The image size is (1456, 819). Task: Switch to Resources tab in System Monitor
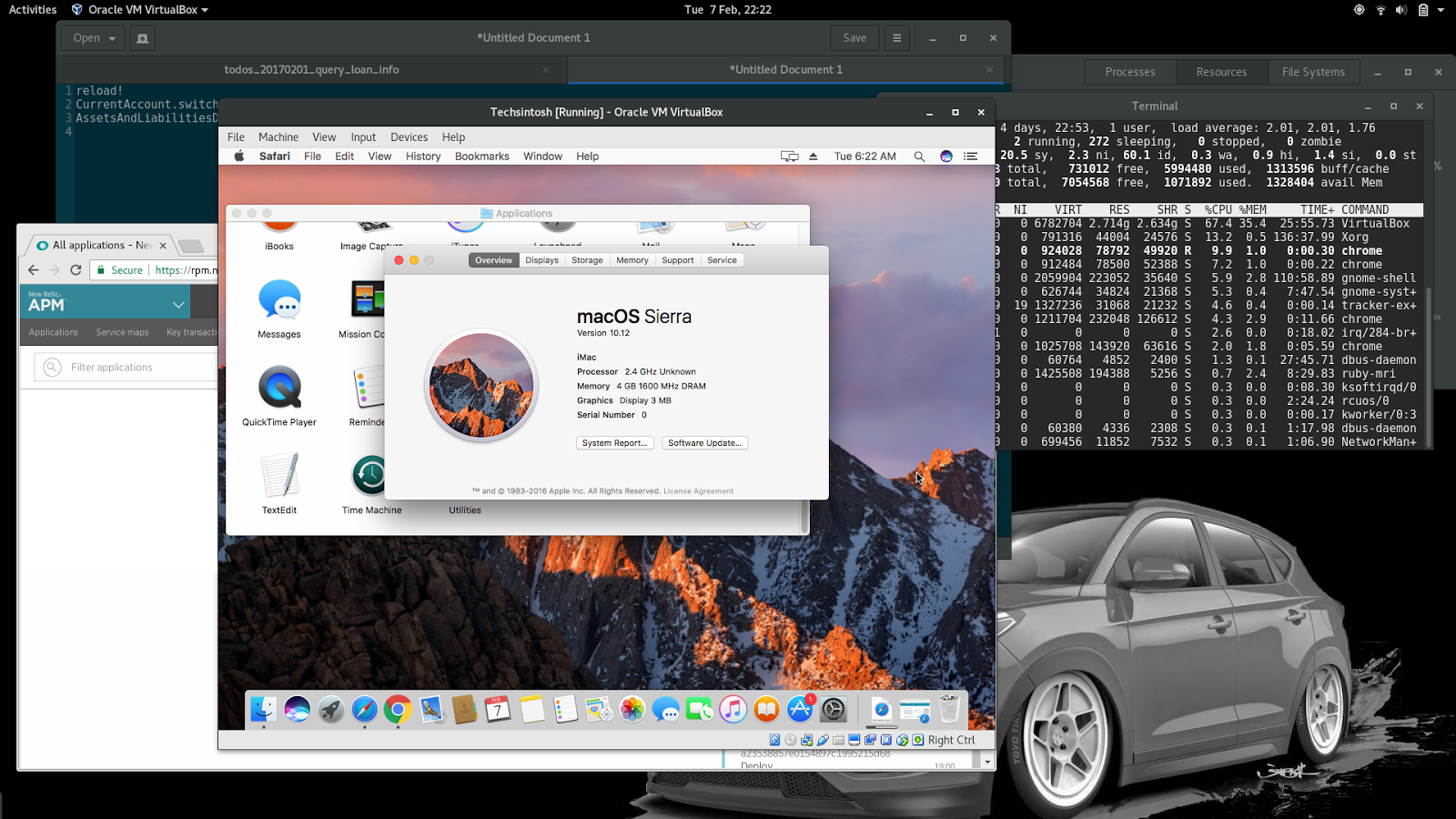[x=1221, y=72]
